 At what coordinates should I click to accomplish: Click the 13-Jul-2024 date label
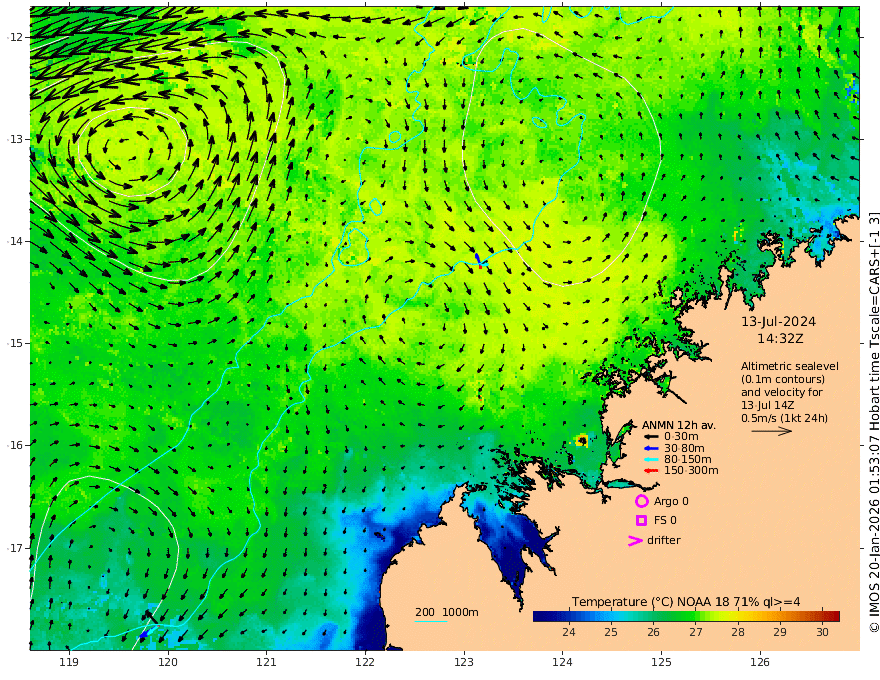click(778, 321)
